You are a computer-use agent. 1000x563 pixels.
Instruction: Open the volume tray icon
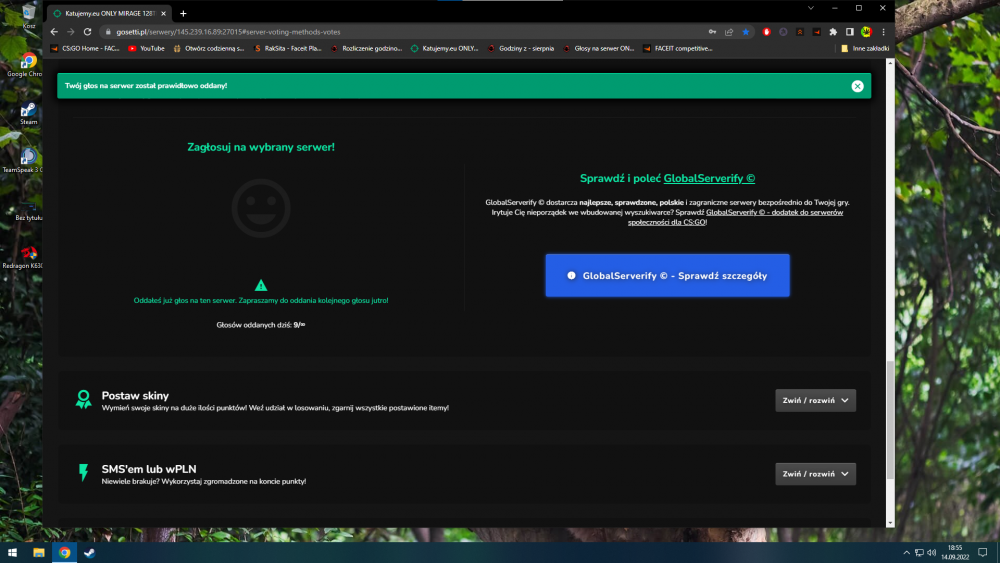(x=932, y=553)
